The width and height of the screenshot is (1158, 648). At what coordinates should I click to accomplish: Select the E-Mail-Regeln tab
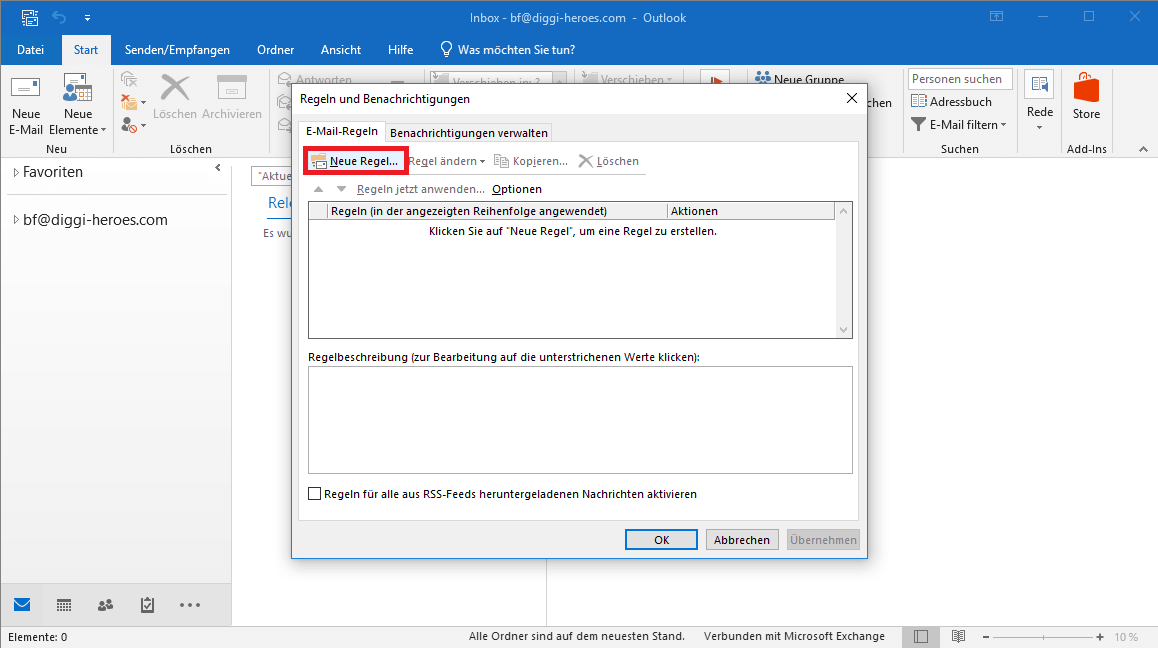point(342,131)
